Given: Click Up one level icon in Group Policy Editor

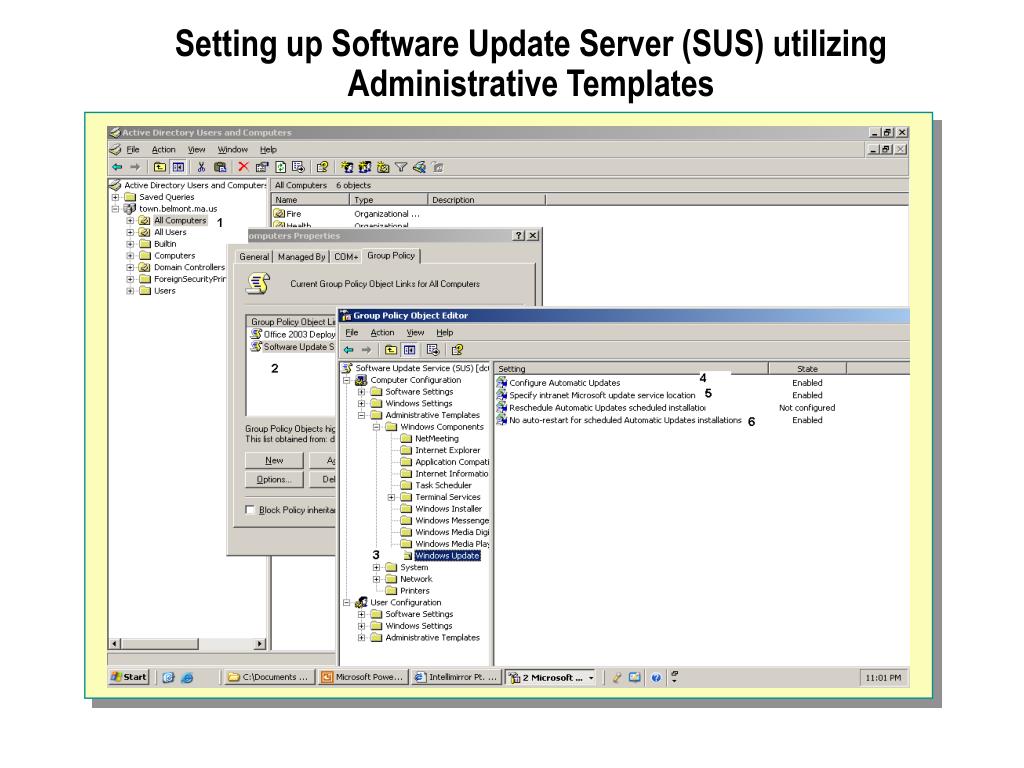Looking at the screenshot, I should click(391, 350).
